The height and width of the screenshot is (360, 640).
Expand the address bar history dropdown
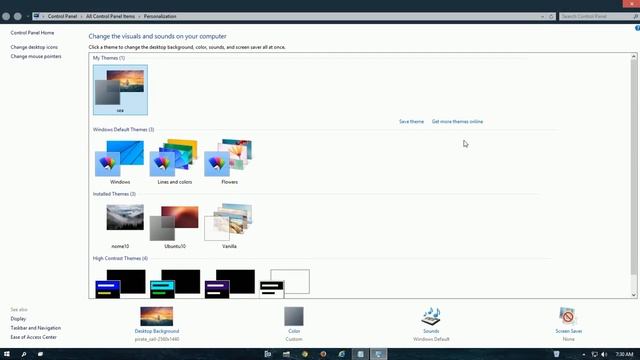(x=542, y=16)
